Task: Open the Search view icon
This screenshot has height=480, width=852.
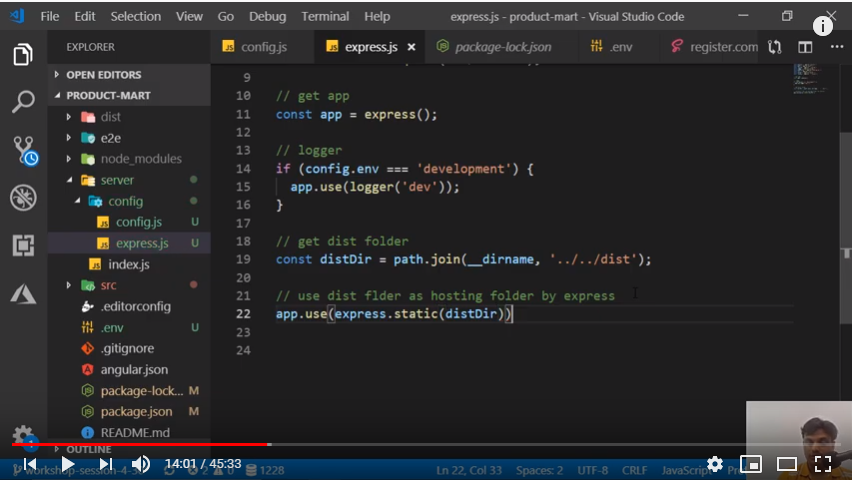Action: (23, 102)
